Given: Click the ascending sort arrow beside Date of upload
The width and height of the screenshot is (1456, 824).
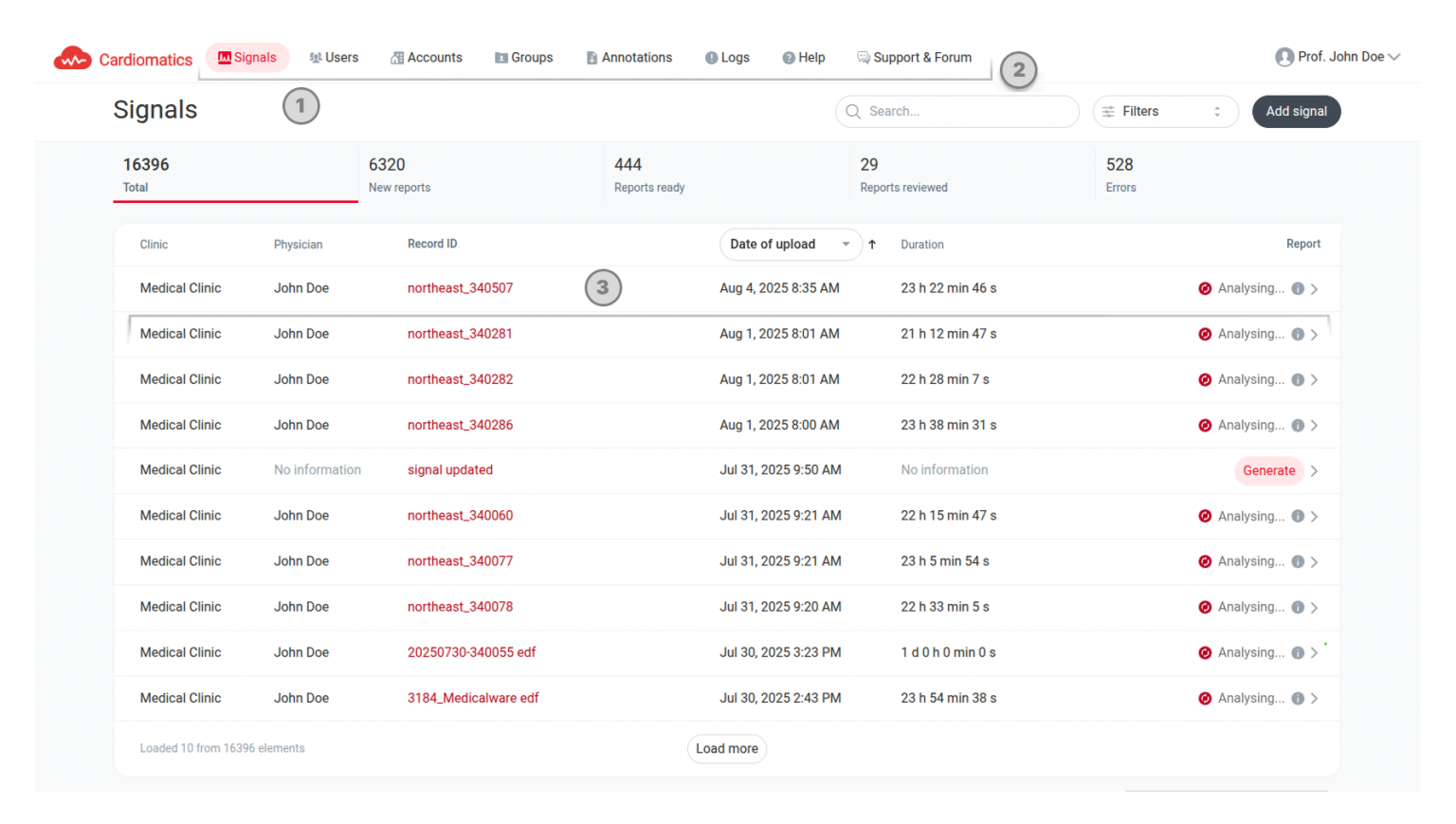Looking at the screenshot, I should 872,245.
